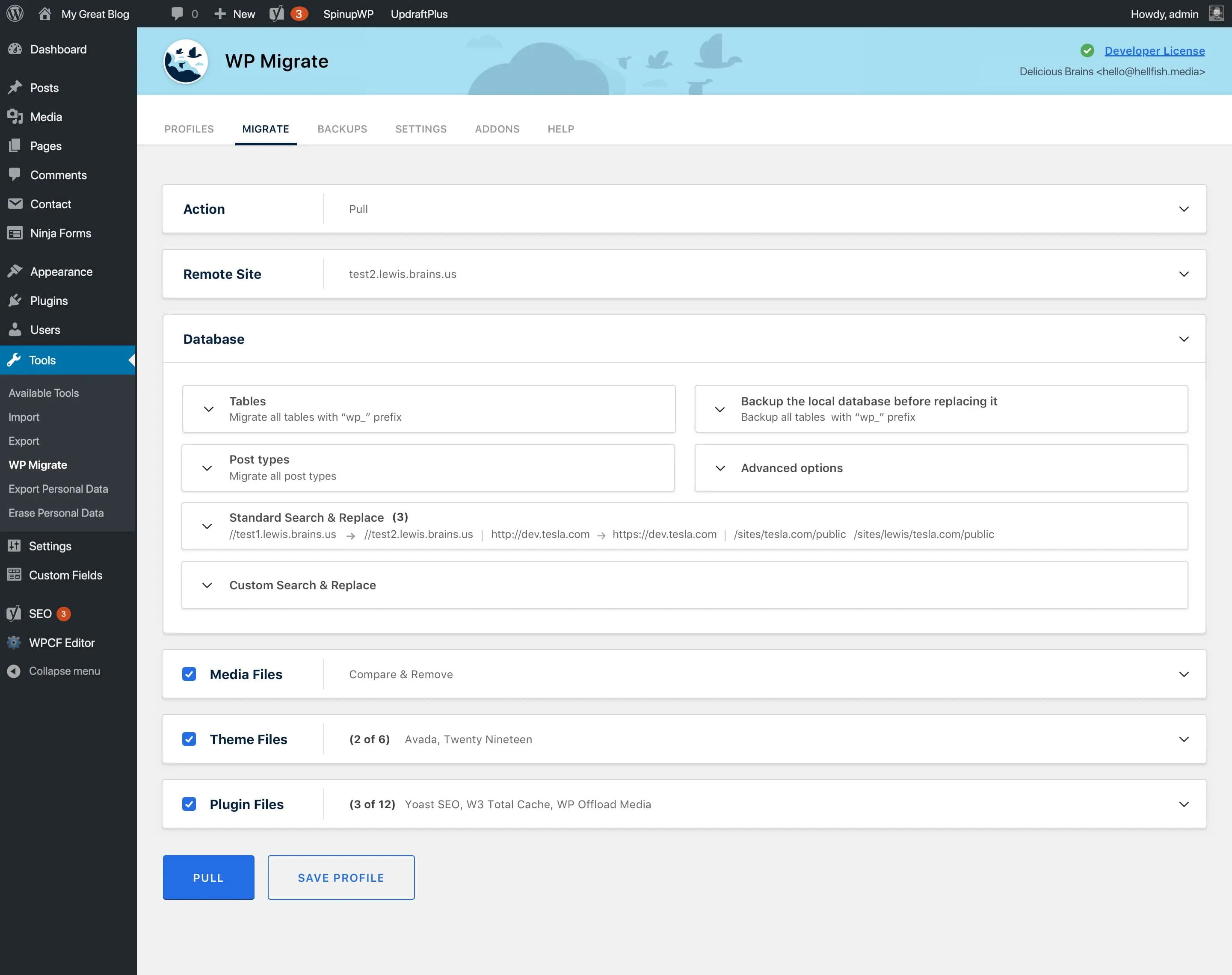The image size is (1232, 975).
Task: Click the Settings sliders icon in the sidebar
Action: click(14, 546)
